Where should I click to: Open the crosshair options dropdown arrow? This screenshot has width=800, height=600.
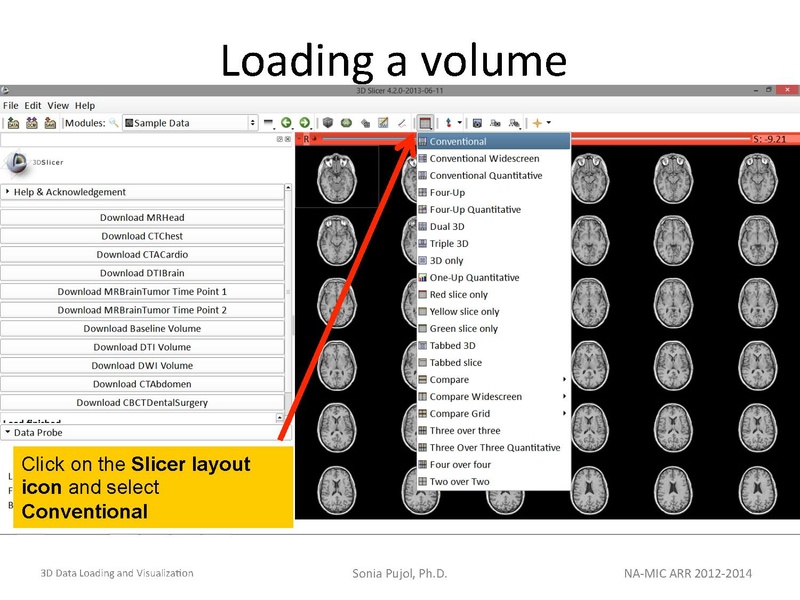click(x=549, y=122)
